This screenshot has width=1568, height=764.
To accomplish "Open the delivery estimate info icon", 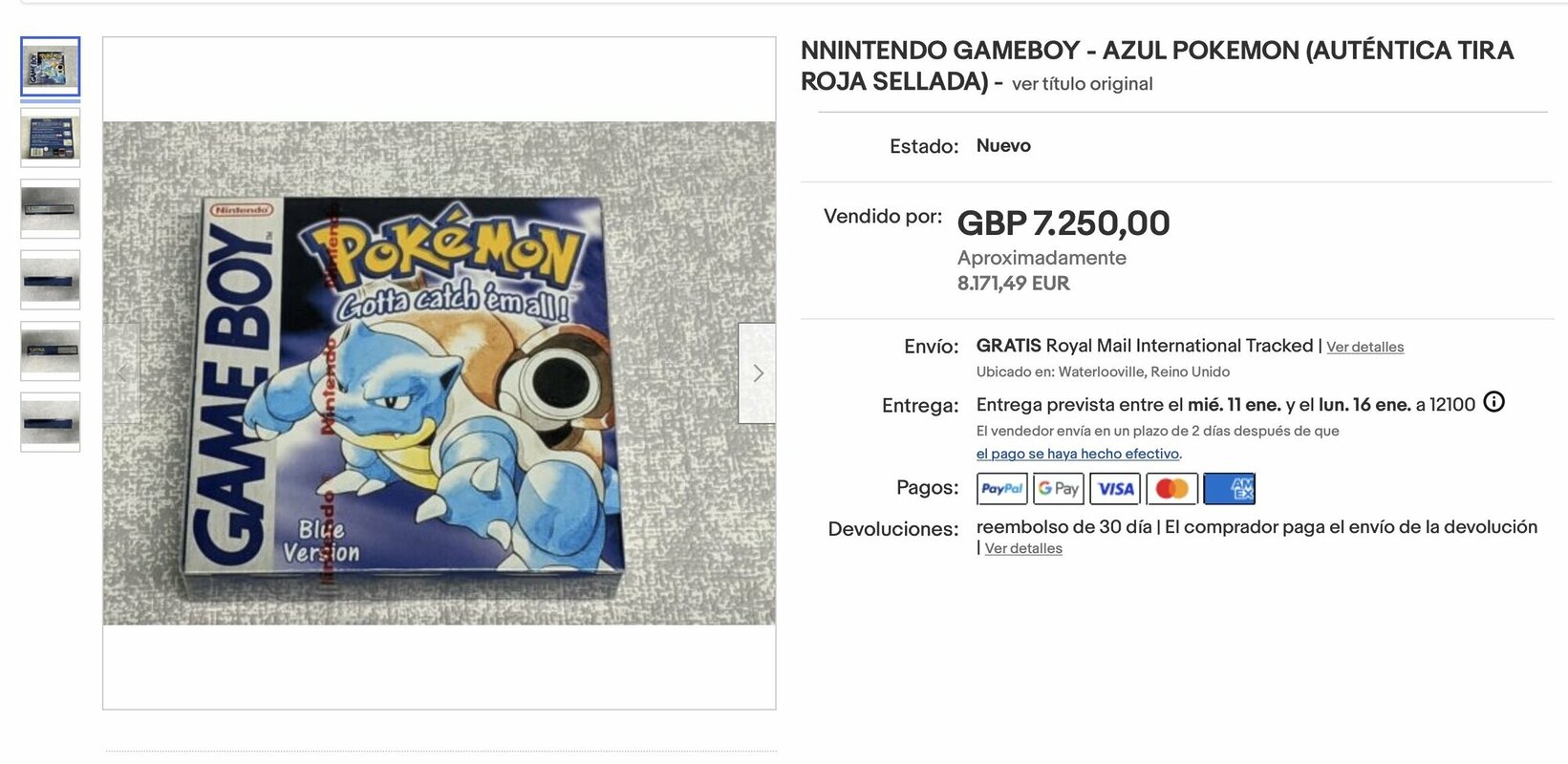I will pos(1493,404).
